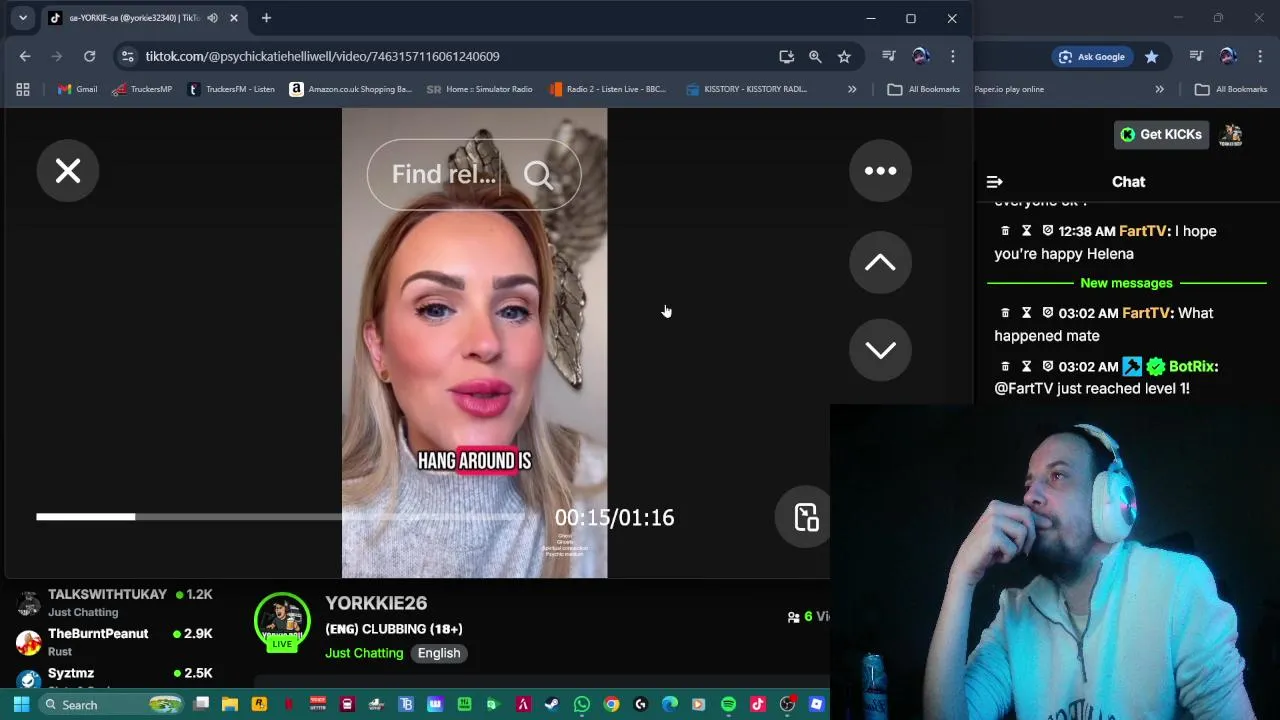Timeout FartTV's 12:38 AM message with the hourglass
The height and width of the screenshot is (720, 1280).
pyautogui.click(x=1026, y=231)
